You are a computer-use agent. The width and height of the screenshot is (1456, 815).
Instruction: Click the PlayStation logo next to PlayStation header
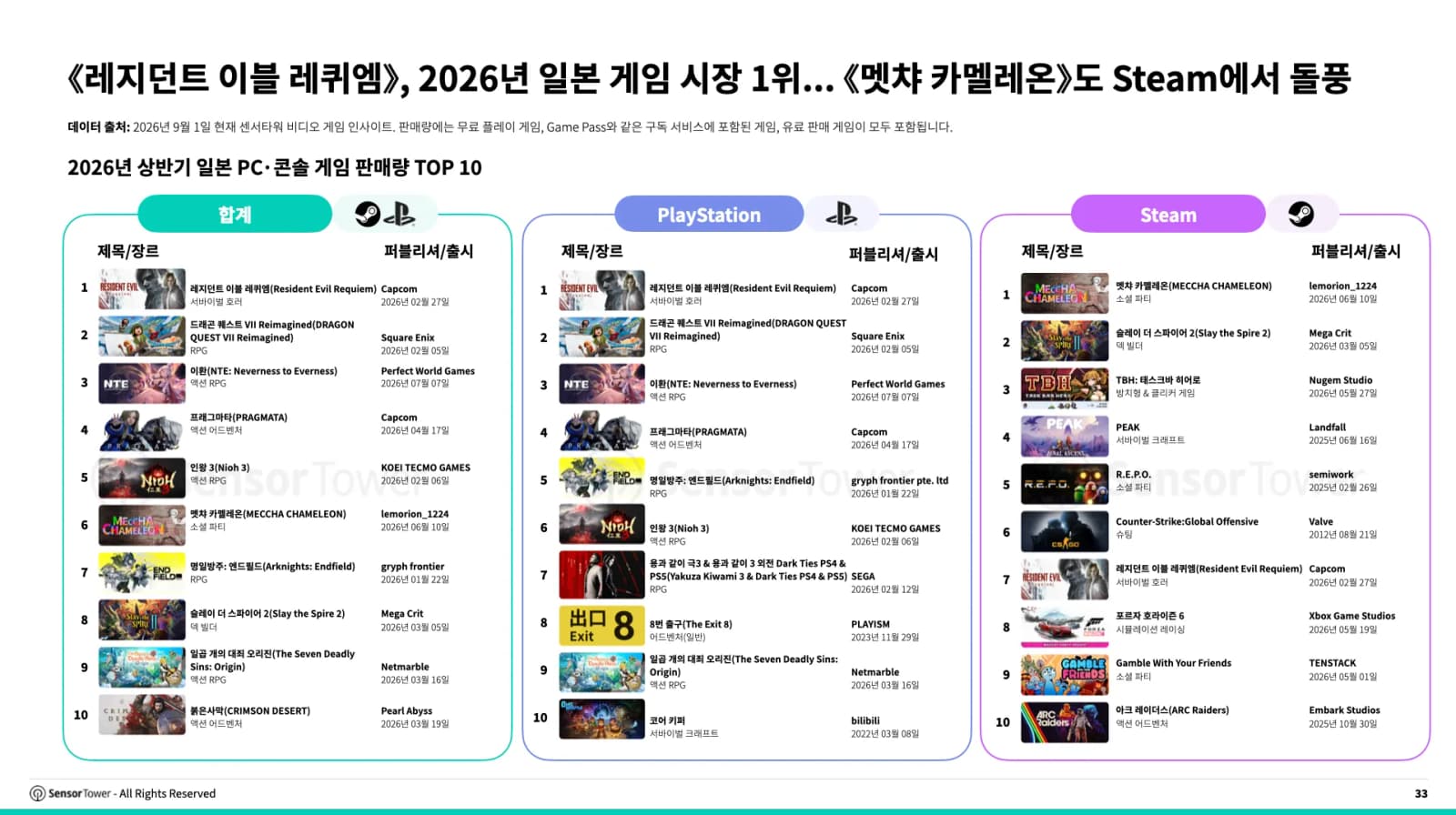[842, 215]
